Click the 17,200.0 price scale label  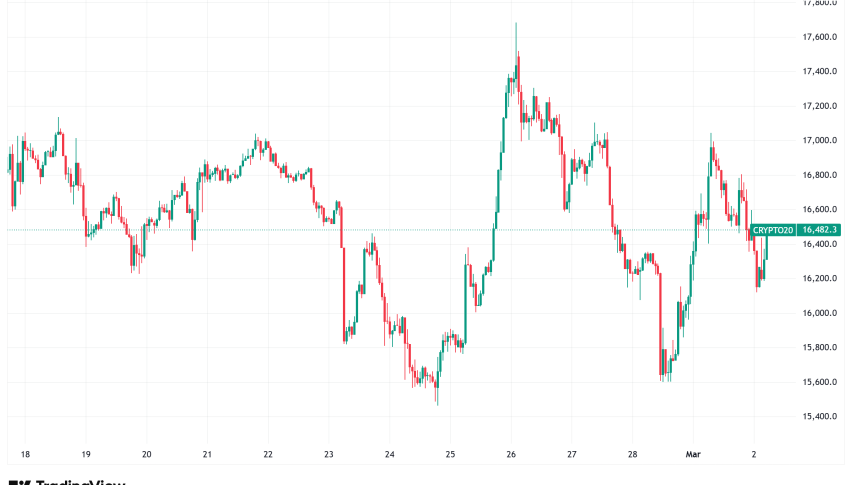point(819,106)
